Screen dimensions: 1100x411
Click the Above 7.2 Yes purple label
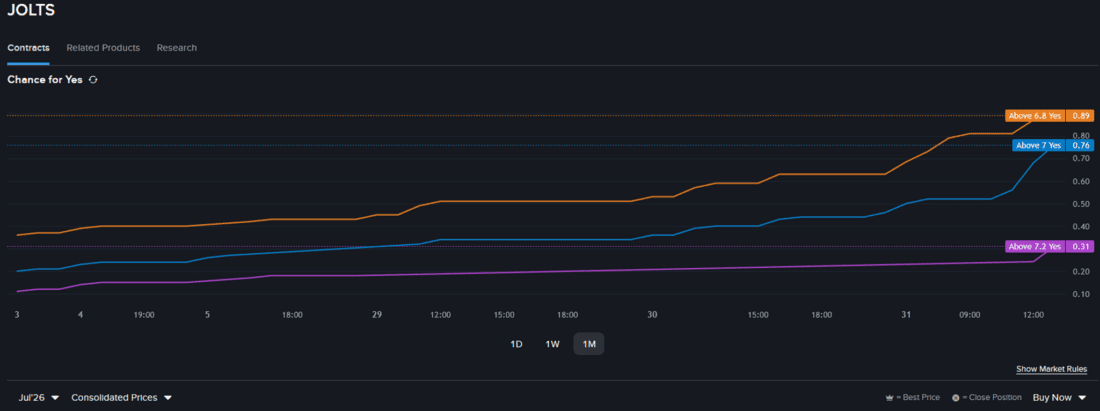click(1035, 246)
